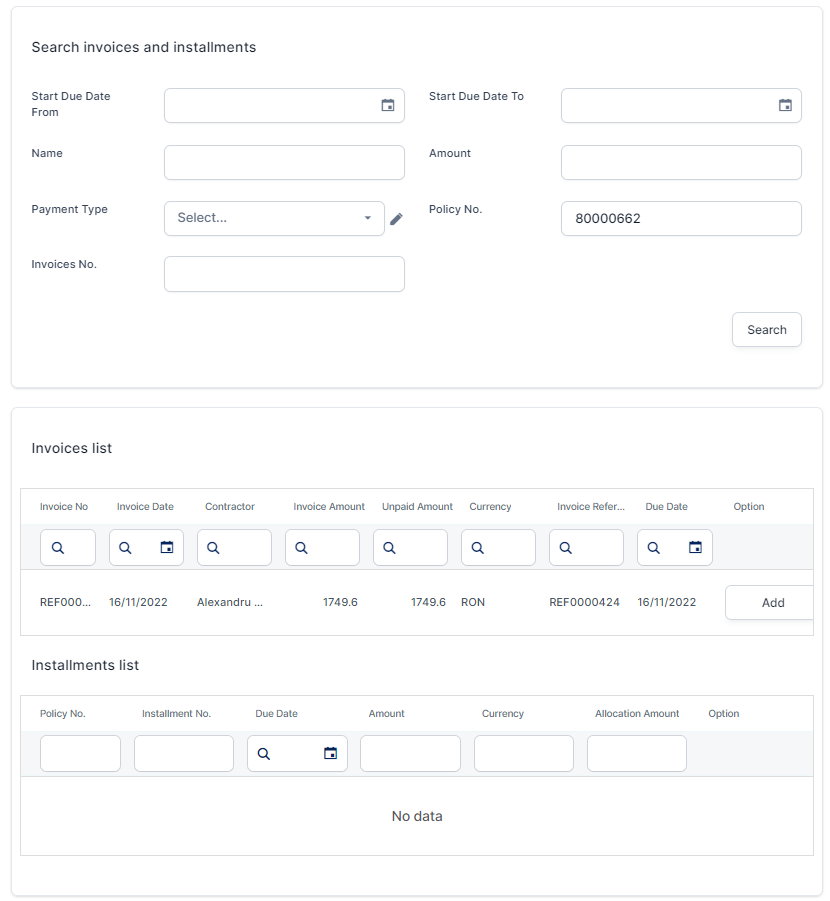This screenshot has height=901, width=830.
Task: Focus the Name input field
Action: [284, 162]
